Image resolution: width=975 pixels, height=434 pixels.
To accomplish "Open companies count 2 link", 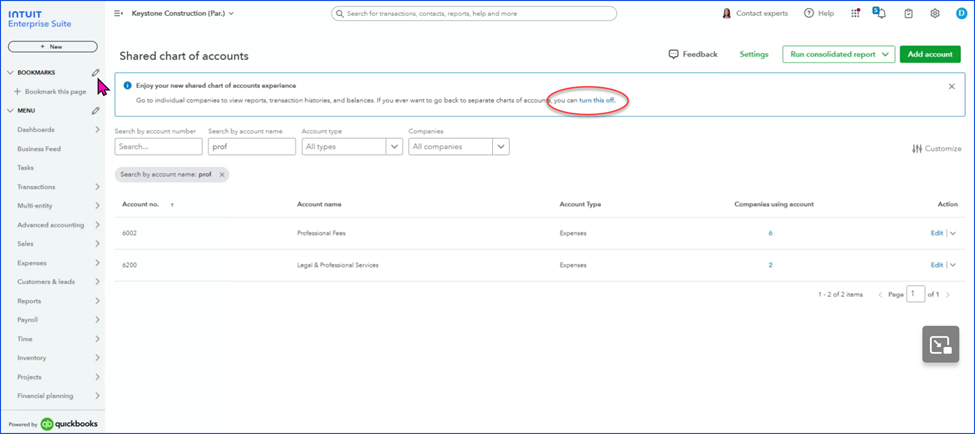I will pos(770,265).
